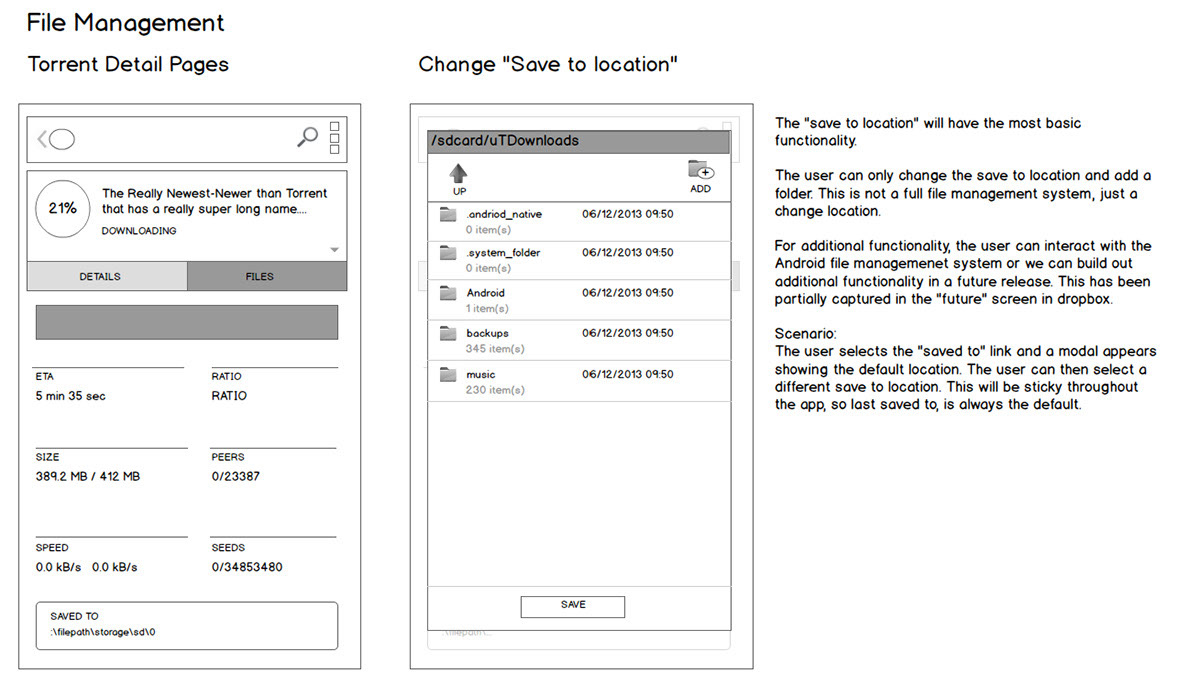Expand torrent card with small down triangle
The image size is (1200, 695).
coord(335,250)
